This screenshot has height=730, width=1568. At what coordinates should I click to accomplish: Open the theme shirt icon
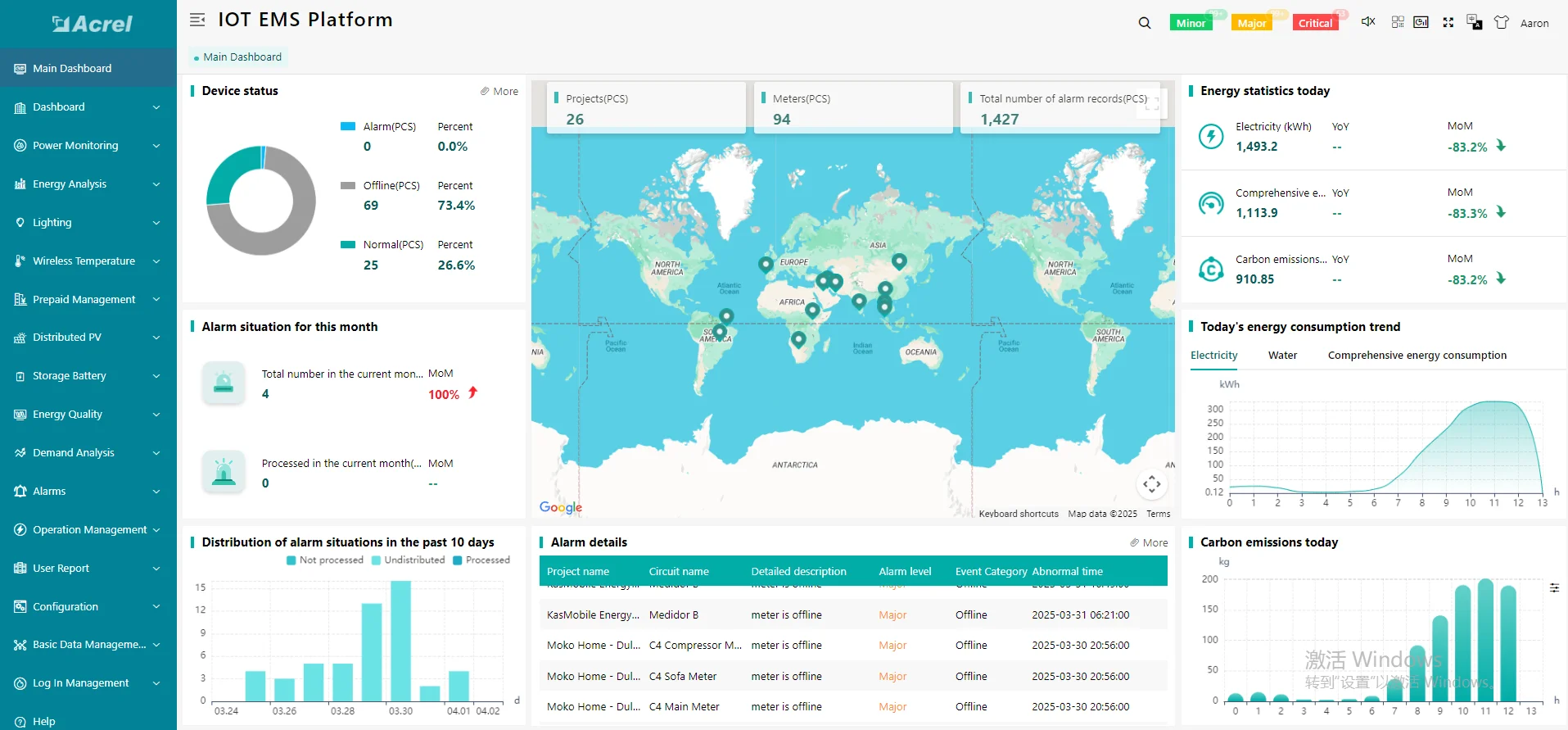(x=1502, y=22)
